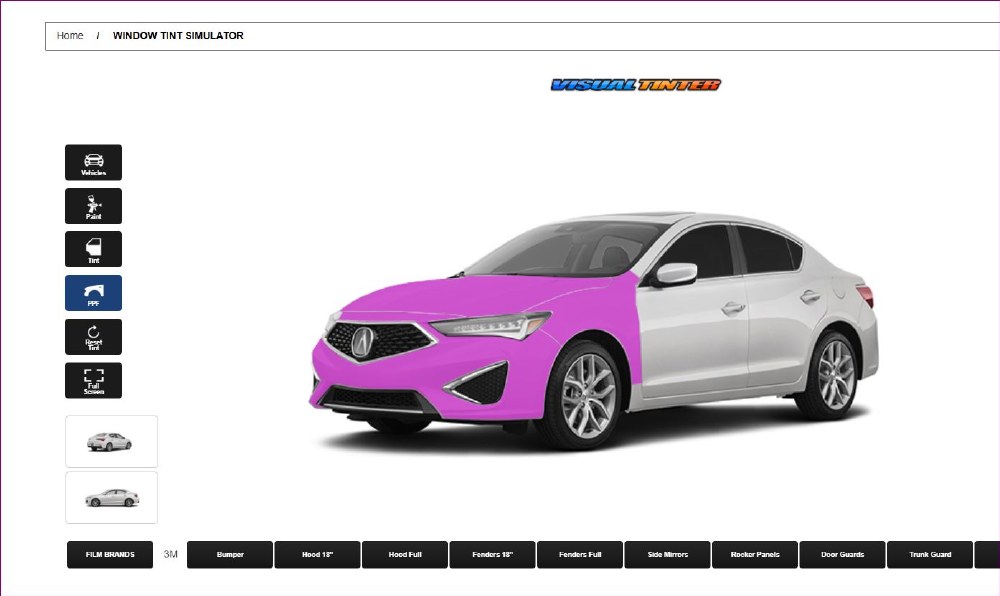The width and height of the screenshot is (1000, 596).
Task: Click the Home breadcrumb icon area
Action: 70,35
